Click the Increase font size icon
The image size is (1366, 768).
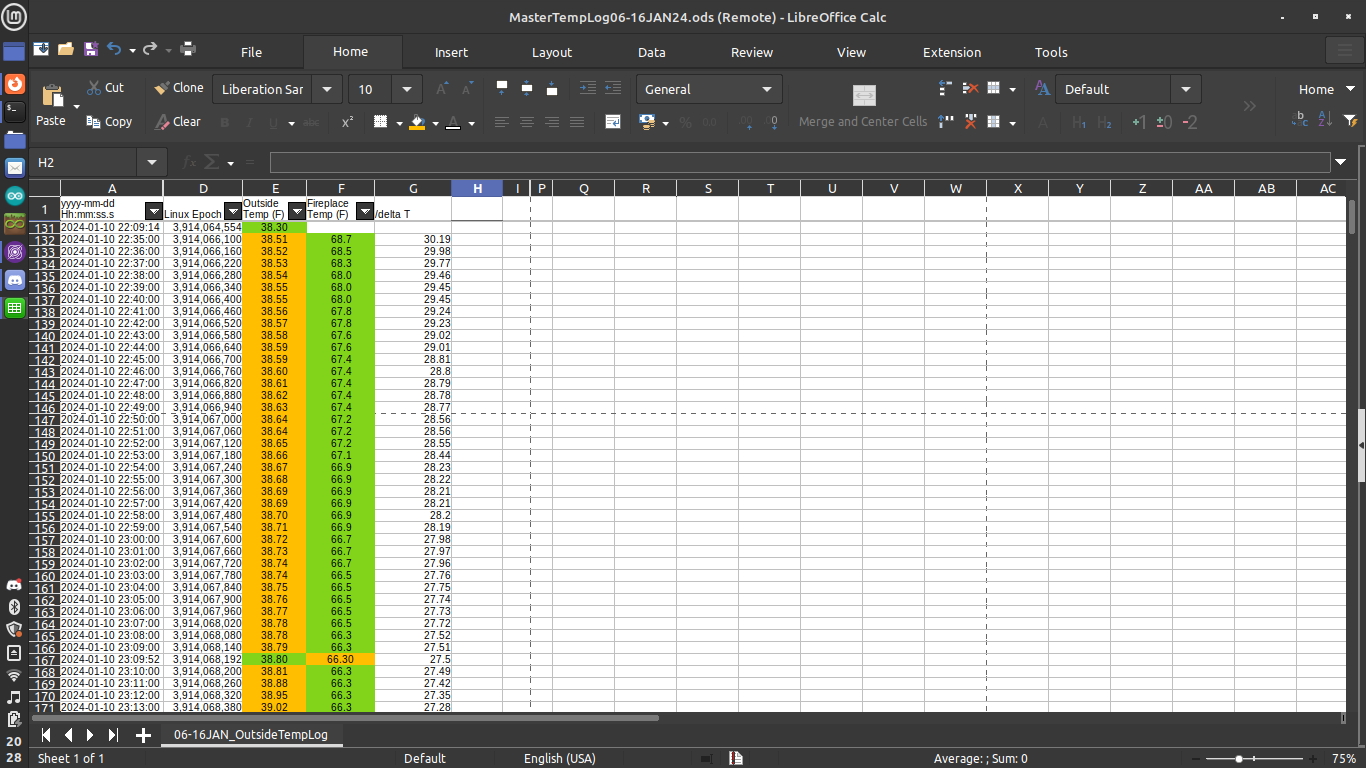click(442, 89)
